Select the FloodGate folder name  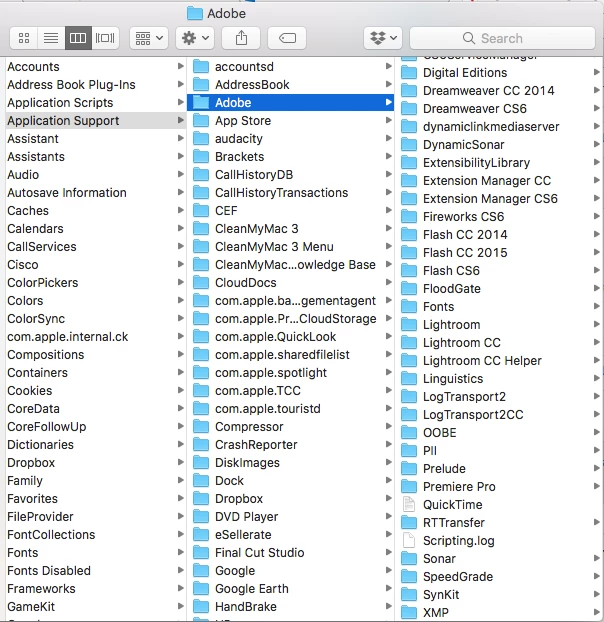coord(452,288)
